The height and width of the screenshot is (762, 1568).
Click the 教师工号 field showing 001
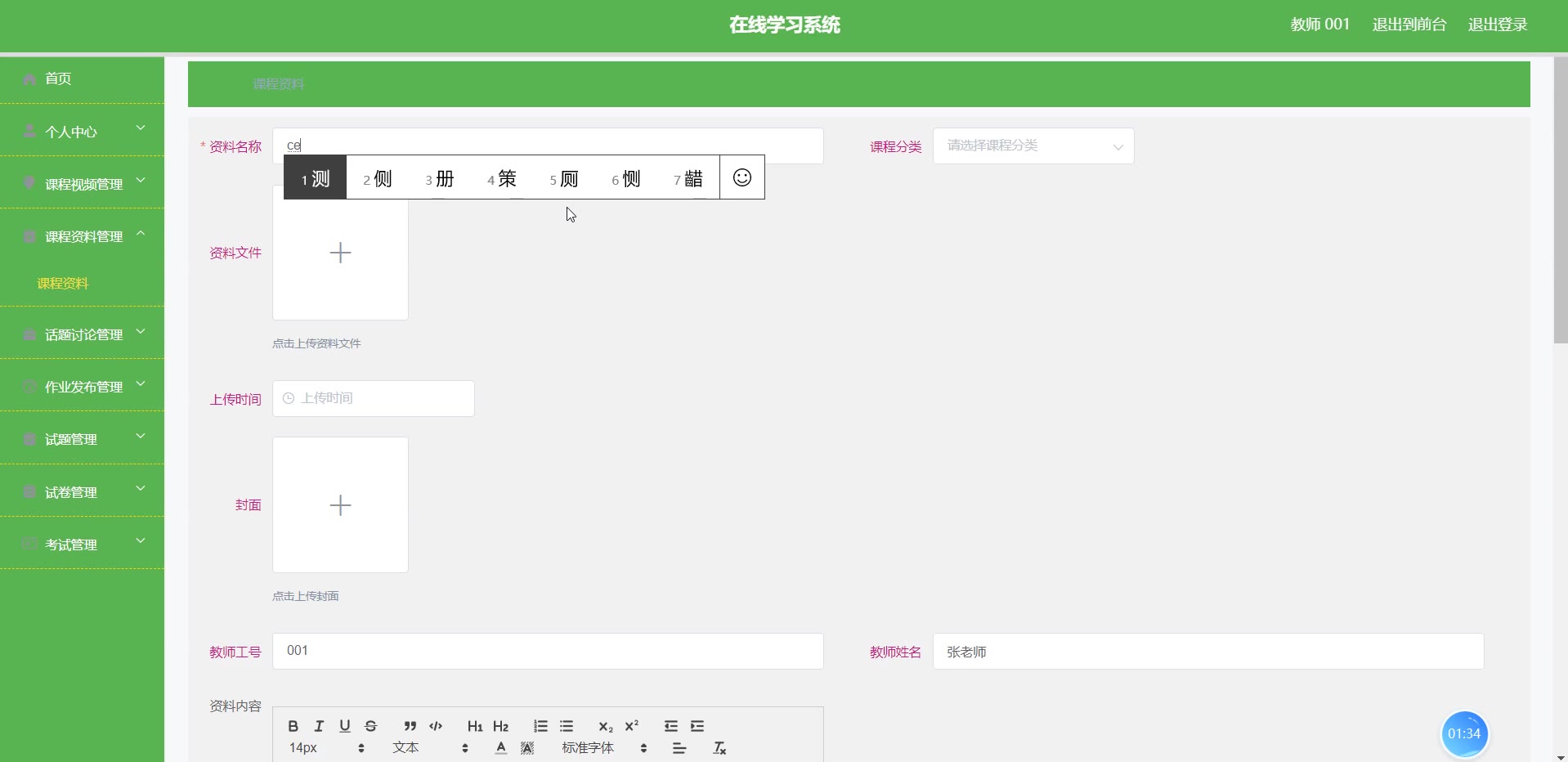[x=548, y=651]
